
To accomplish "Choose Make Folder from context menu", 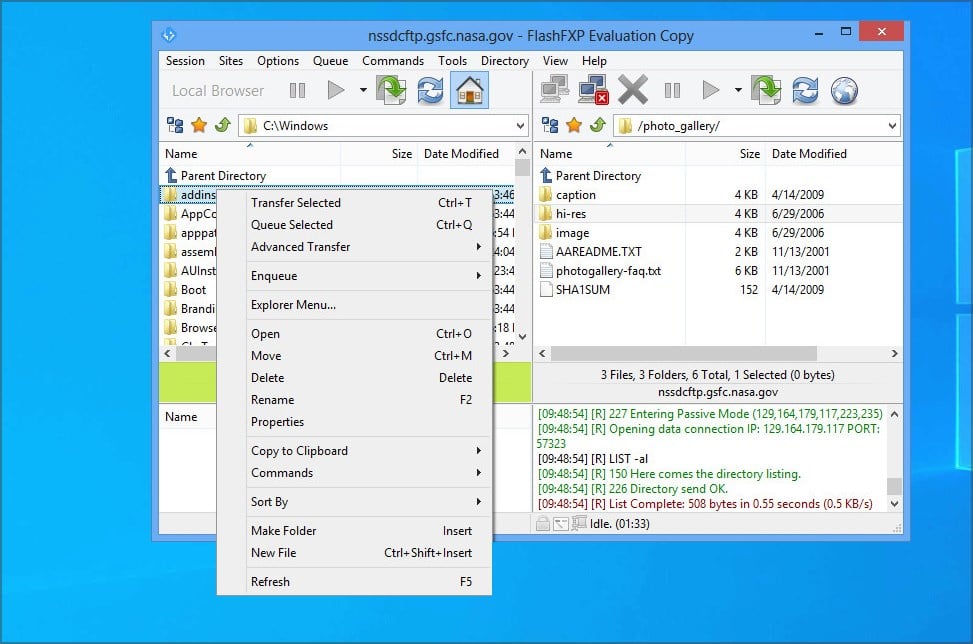I will (x=354, y=531).
